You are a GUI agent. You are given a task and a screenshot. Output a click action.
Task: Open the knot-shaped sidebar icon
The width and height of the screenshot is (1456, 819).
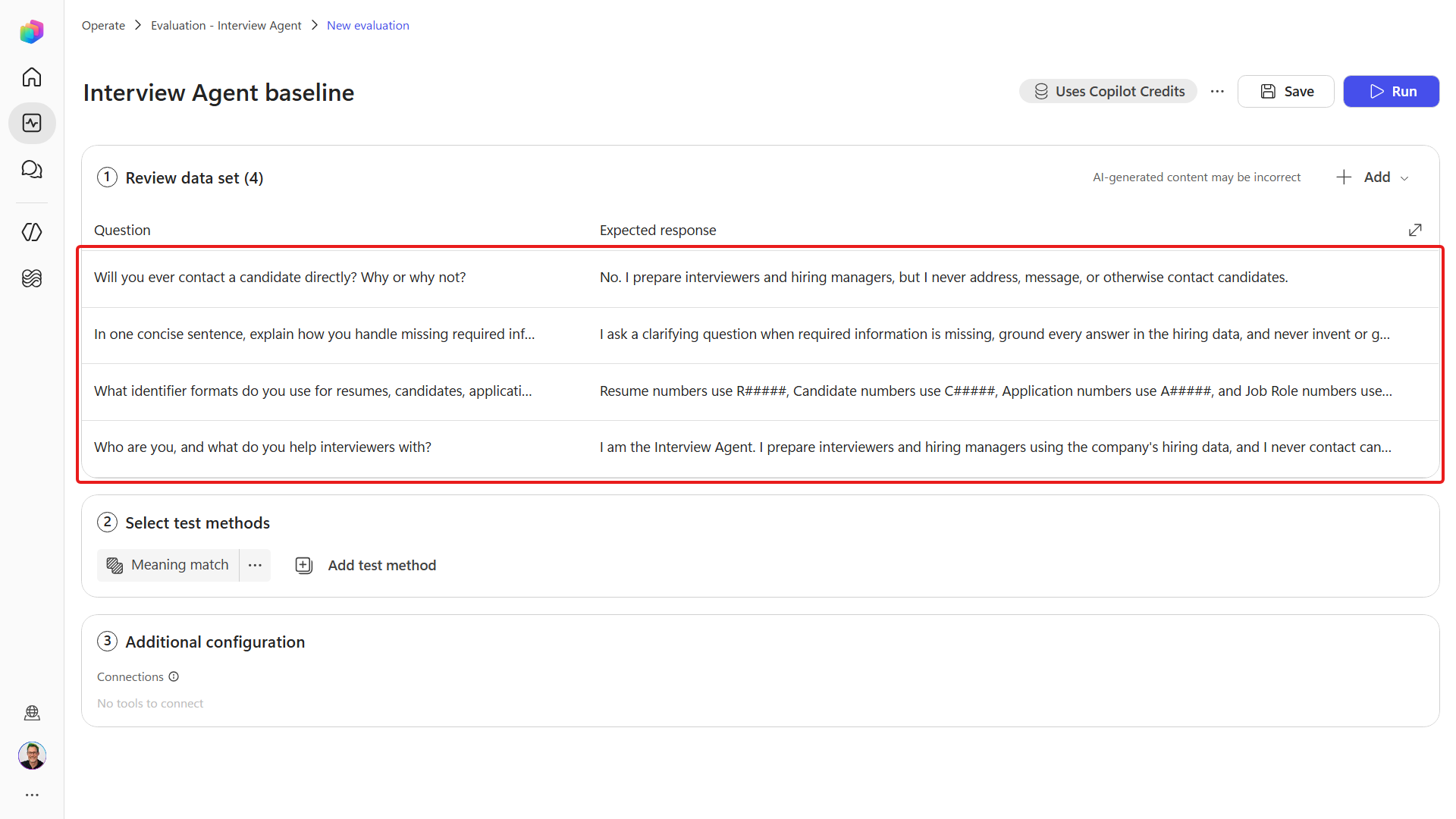(x=32, y=278)
